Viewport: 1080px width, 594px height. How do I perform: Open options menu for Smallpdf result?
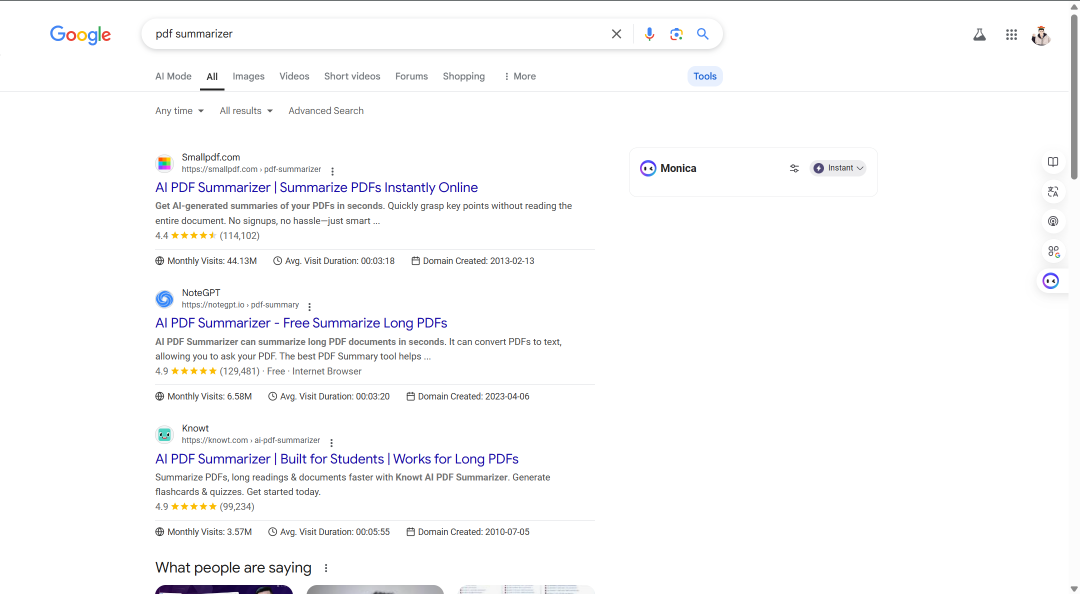[332, 171]
